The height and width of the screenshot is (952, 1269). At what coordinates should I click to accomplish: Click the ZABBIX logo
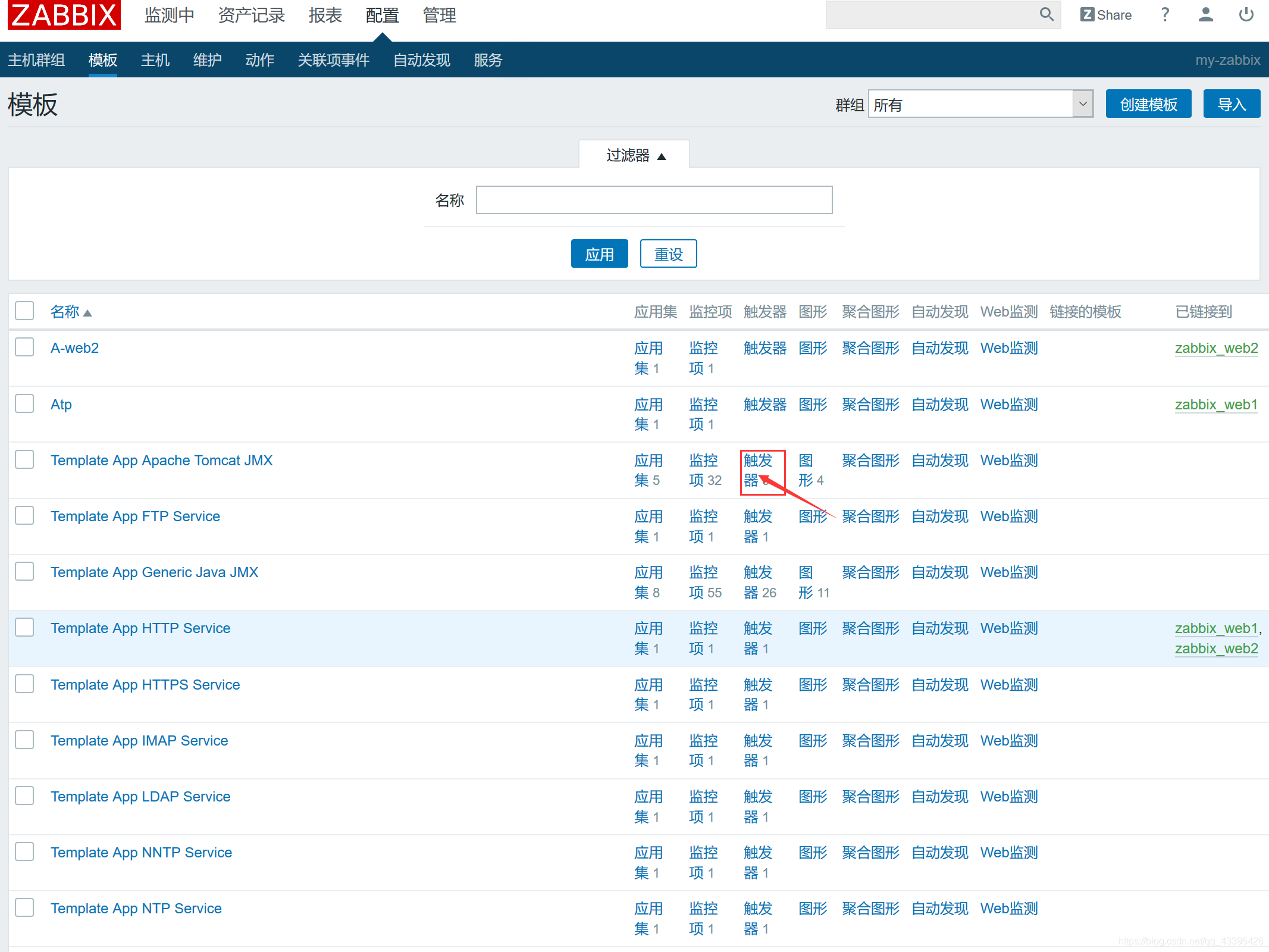[x=64, y=15]
